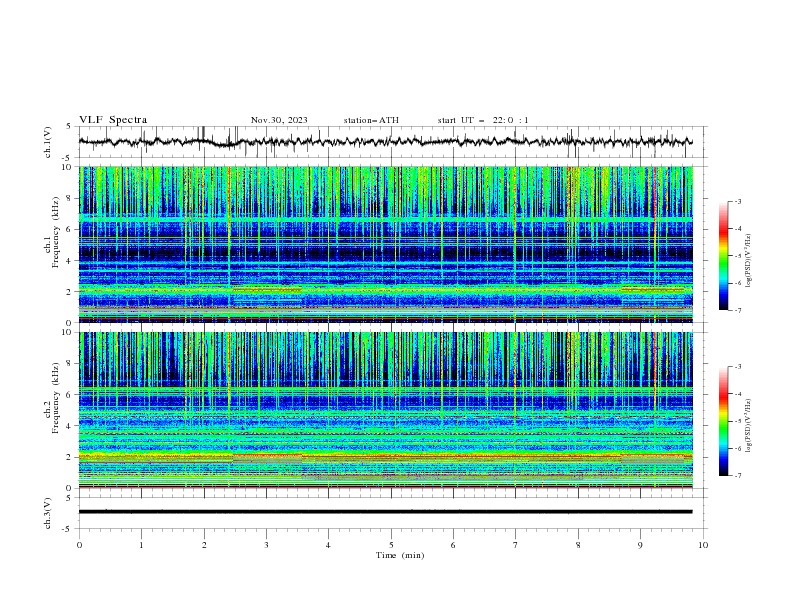The image size is (792, 612).
Task: Click inside the ch.1 spectrogram panel
Action: pyautogui.click(x=385, y=244)
